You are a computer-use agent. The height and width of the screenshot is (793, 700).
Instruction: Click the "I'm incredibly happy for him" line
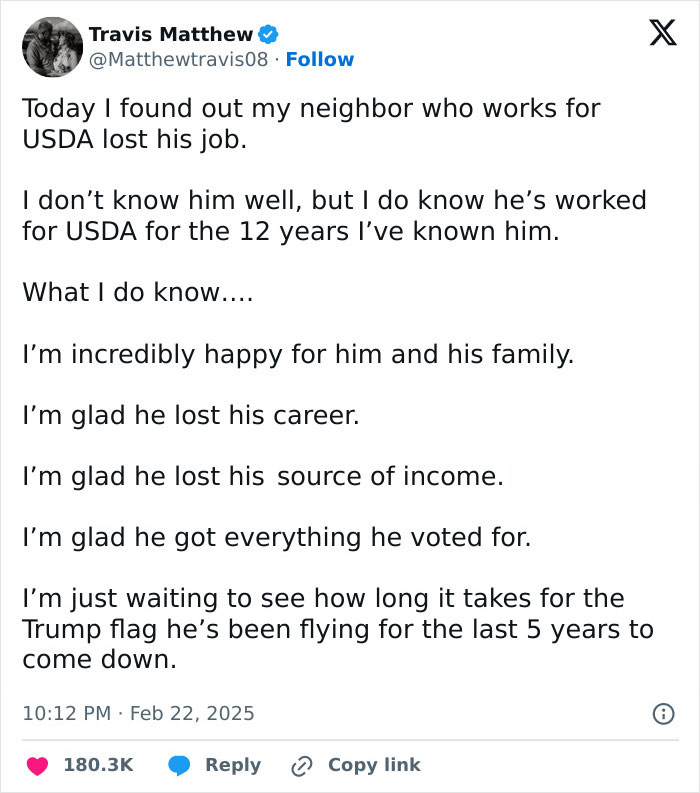point(298,354)
